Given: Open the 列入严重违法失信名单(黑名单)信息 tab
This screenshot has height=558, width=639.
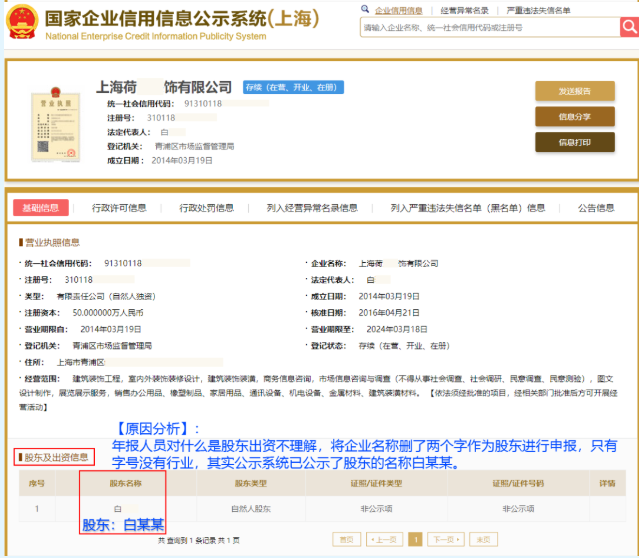Looking at the screenshot, I should click(468, 208).
